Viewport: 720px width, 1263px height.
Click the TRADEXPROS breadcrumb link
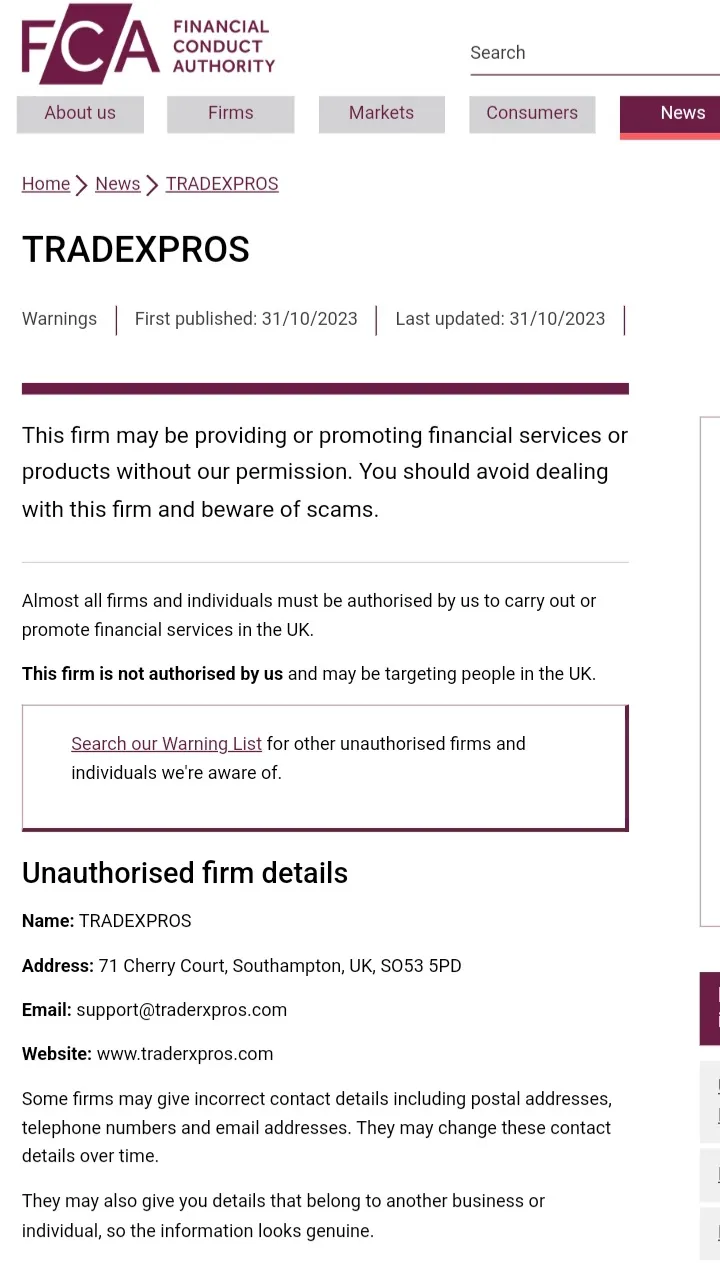[x=222, y=184]
